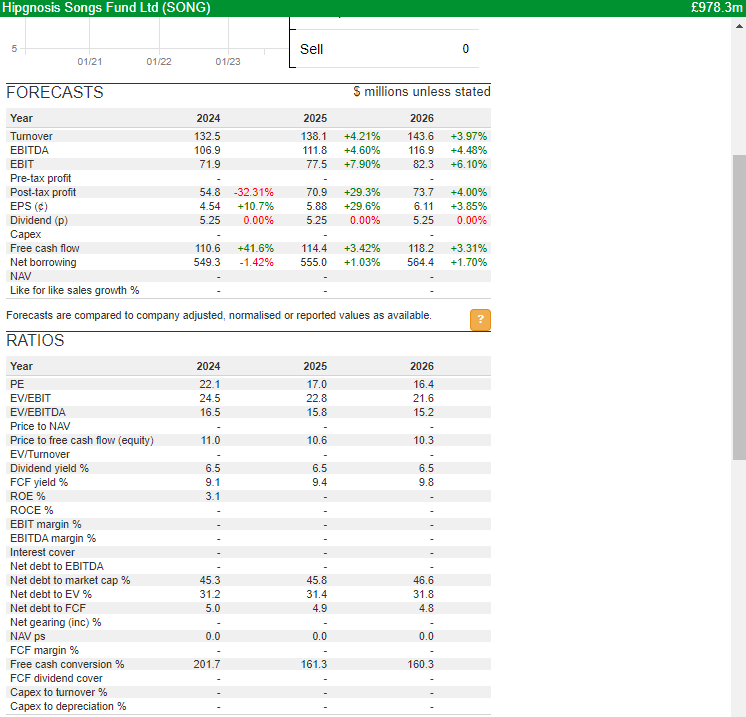
Task: Click the vertical scrollbar thumb
Action: tap(739, 307)
